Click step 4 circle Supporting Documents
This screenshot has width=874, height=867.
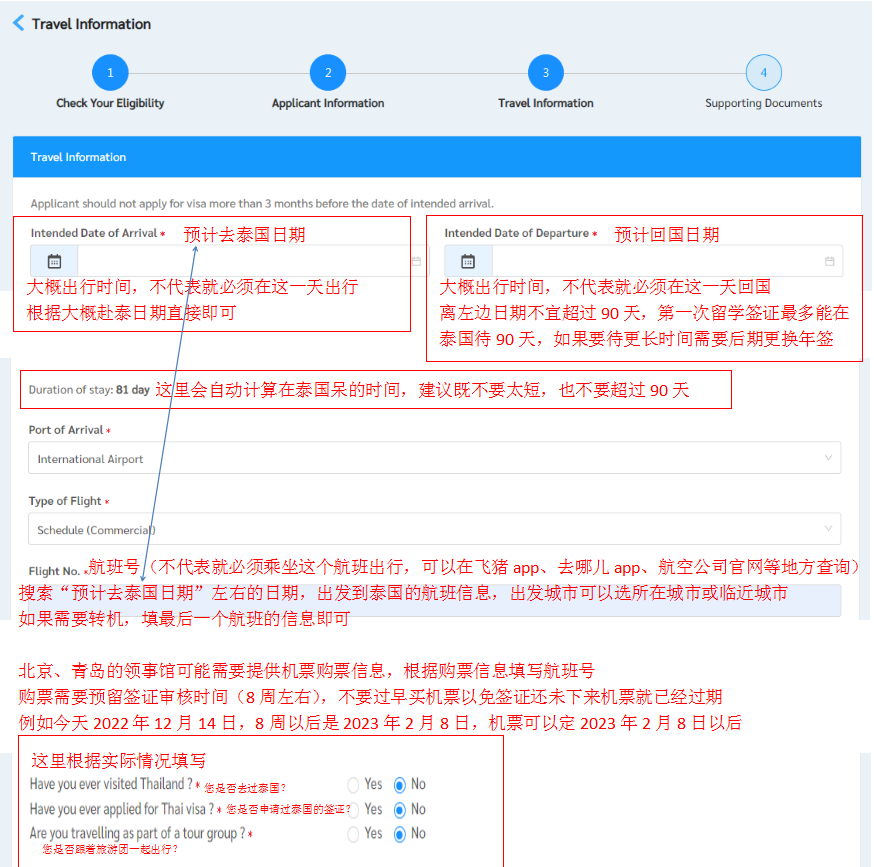[763, 73]
